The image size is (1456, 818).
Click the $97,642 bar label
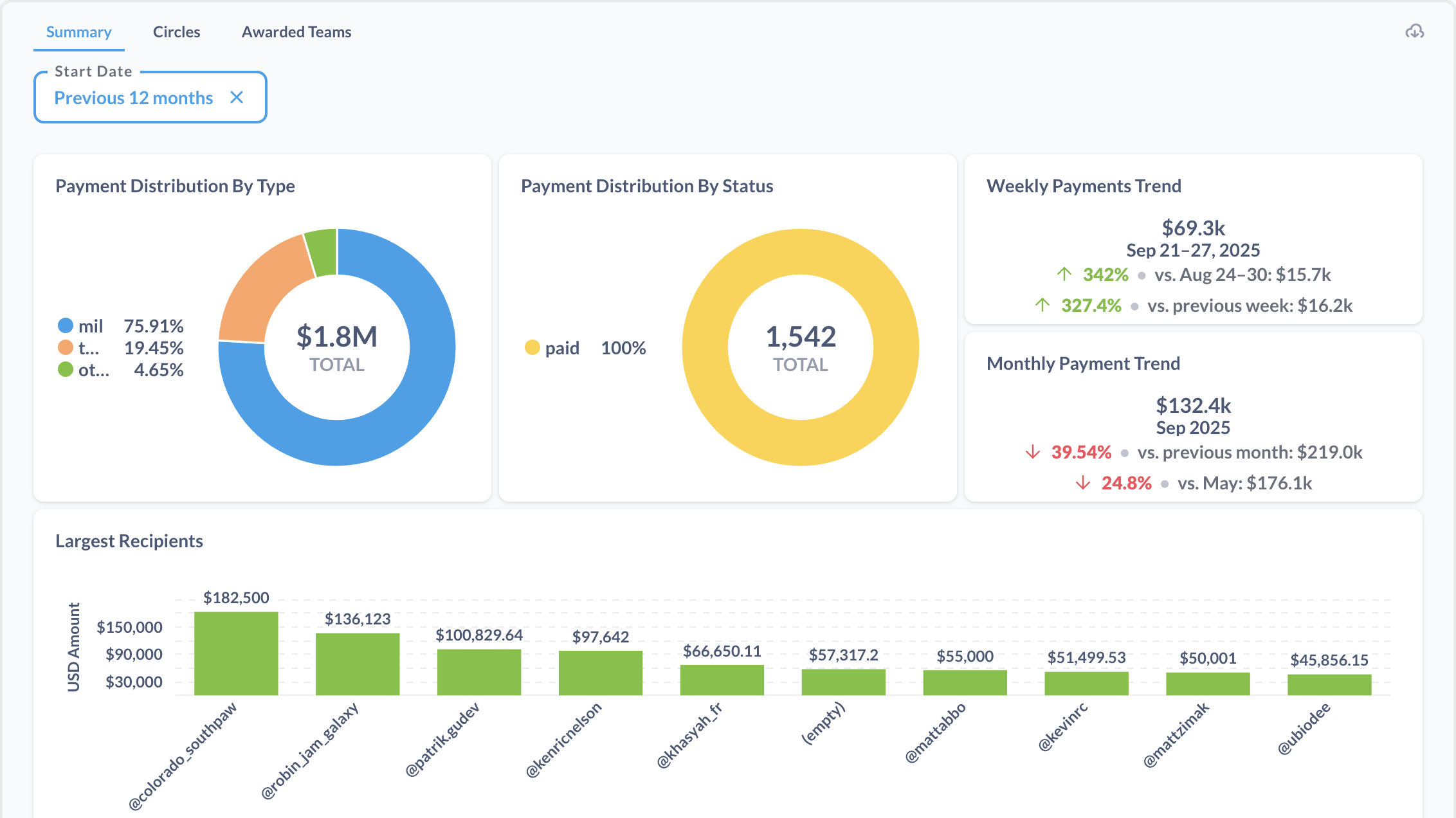point(601,637)
